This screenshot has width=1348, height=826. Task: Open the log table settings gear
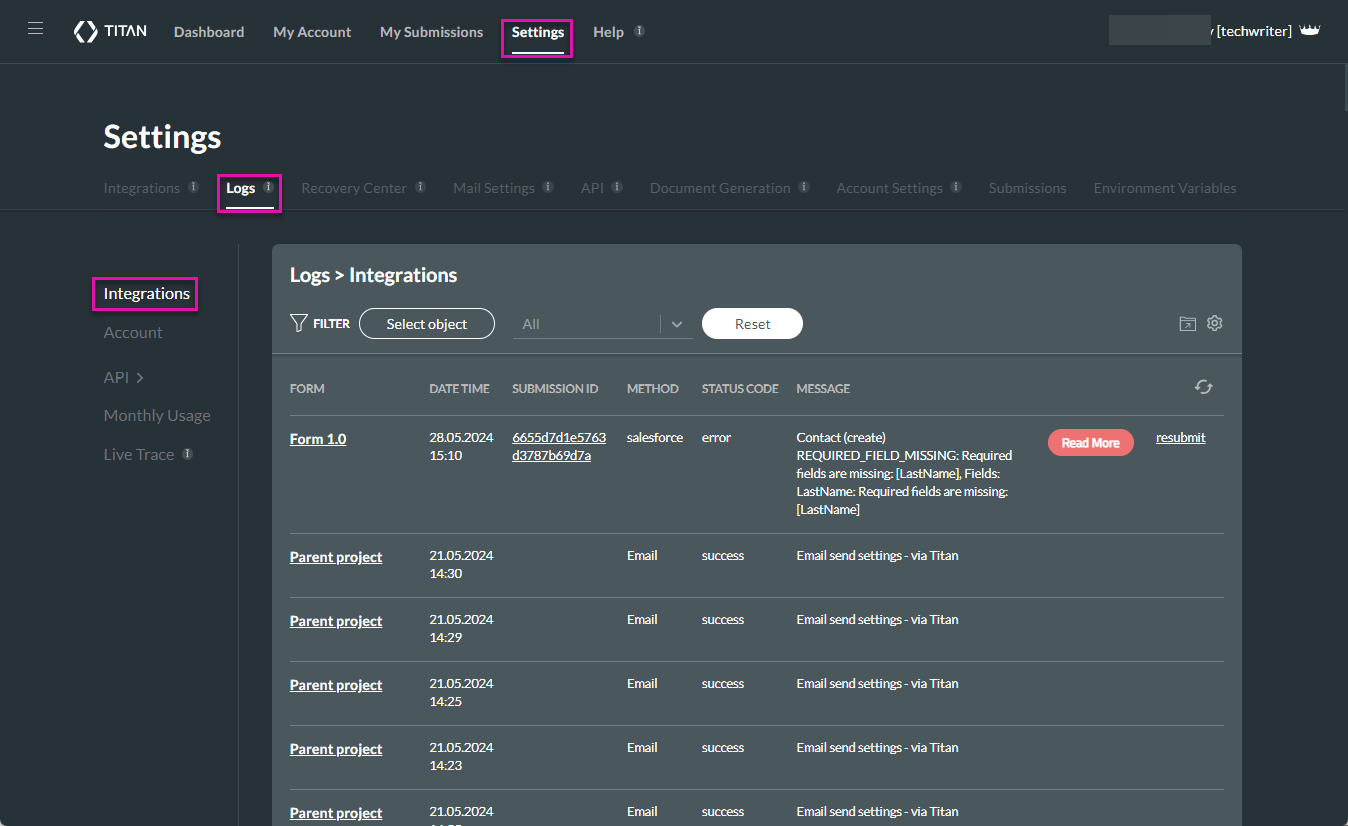(x=1214, y=323)
